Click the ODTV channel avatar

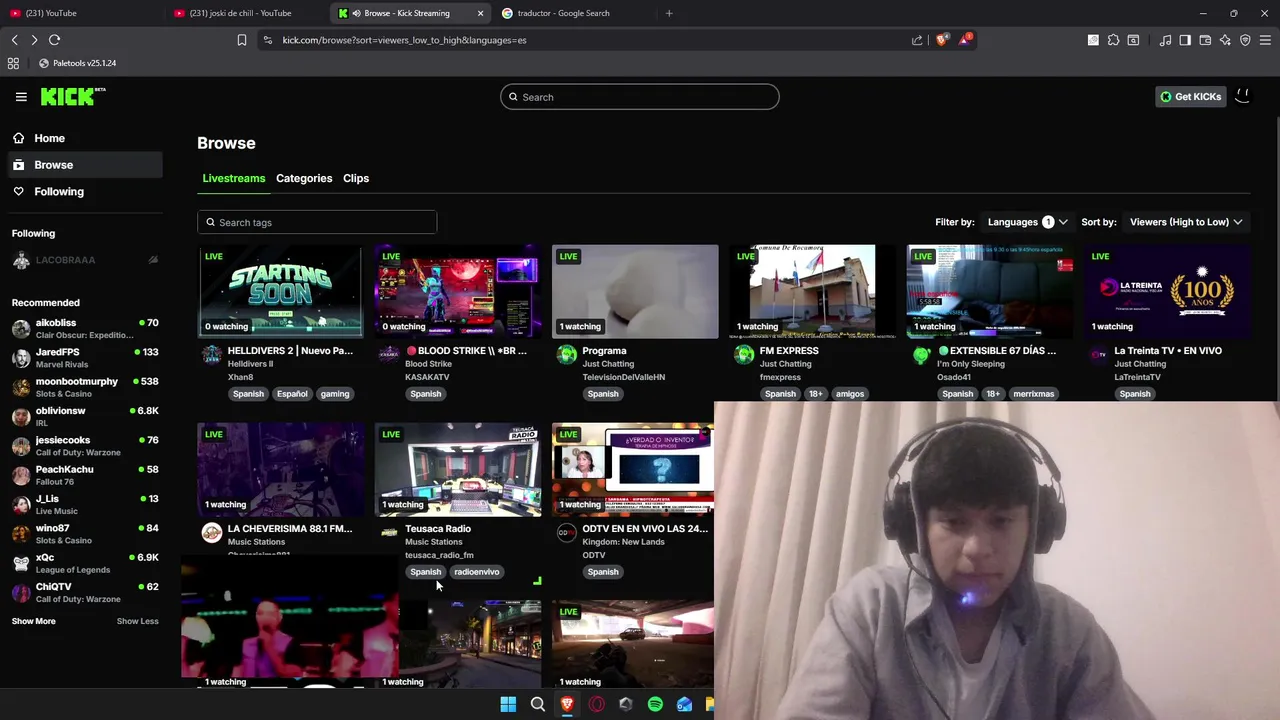[566, 532]
